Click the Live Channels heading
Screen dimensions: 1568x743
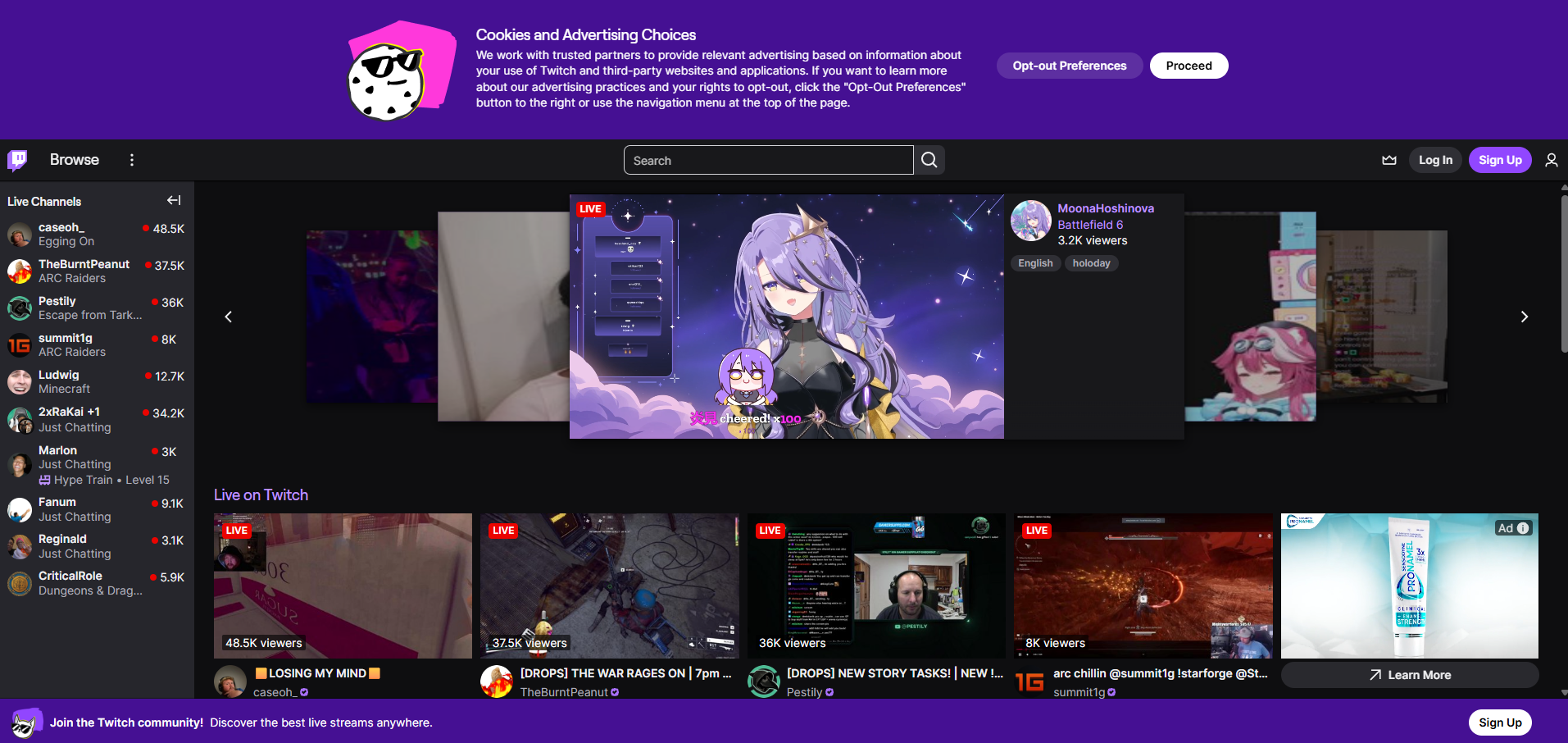pos(44,202)
